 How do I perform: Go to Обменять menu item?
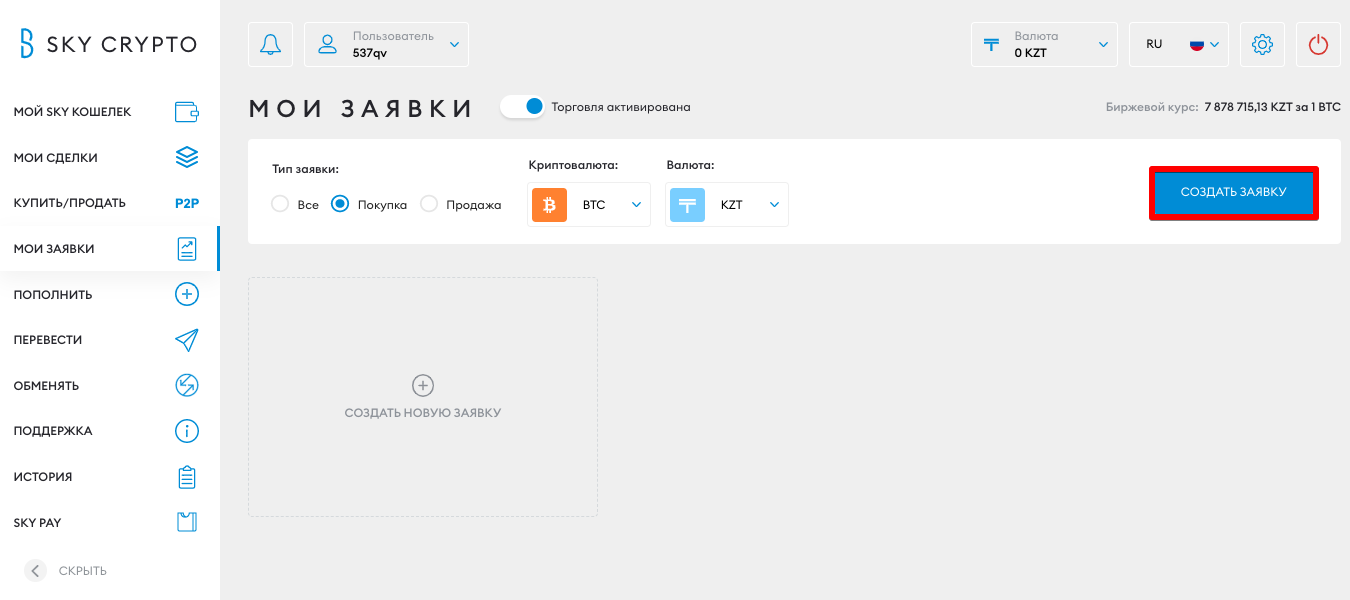pyautogui.click(x=109, y=385)
